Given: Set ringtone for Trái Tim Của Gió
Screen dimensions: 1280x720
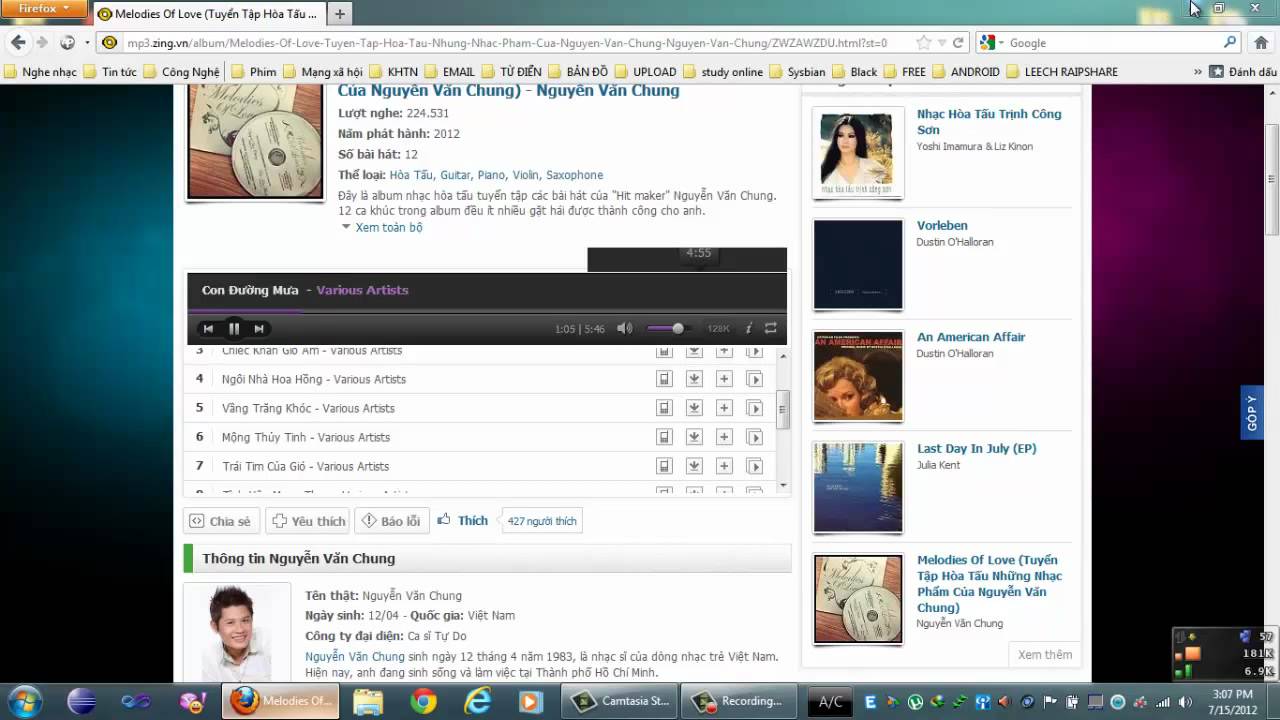Looking at the screenshot, I should point(664,466).
